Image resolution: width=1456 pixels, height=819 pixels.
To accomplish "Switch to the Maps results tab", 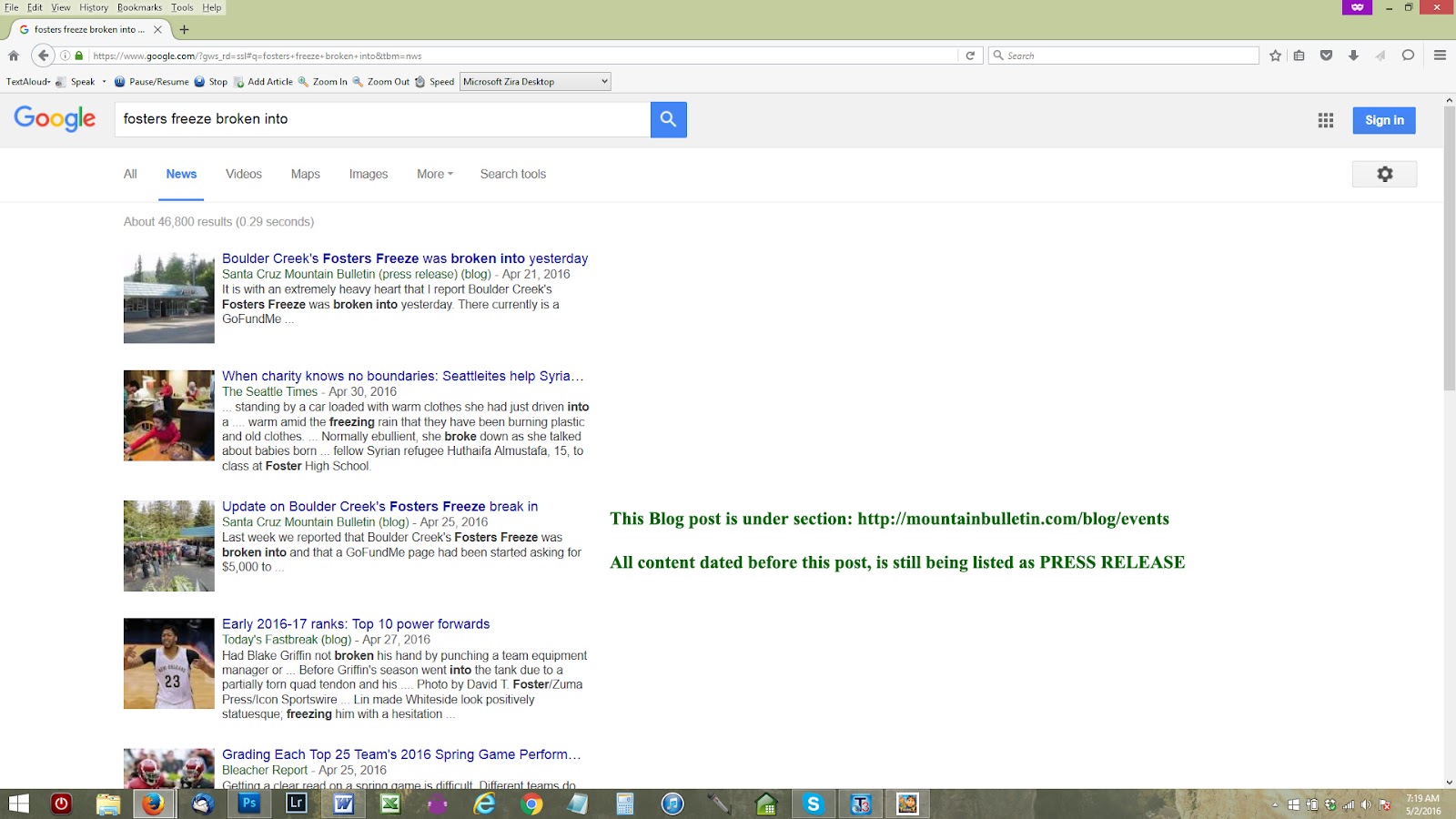I will click(x=306, y=174).
